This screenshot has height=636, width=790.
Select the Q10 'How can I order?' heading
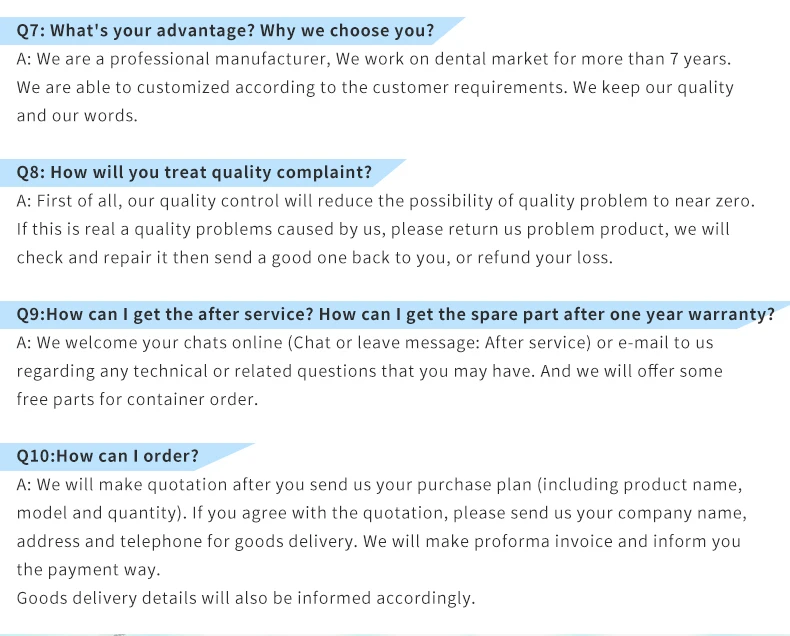(108, 456)
